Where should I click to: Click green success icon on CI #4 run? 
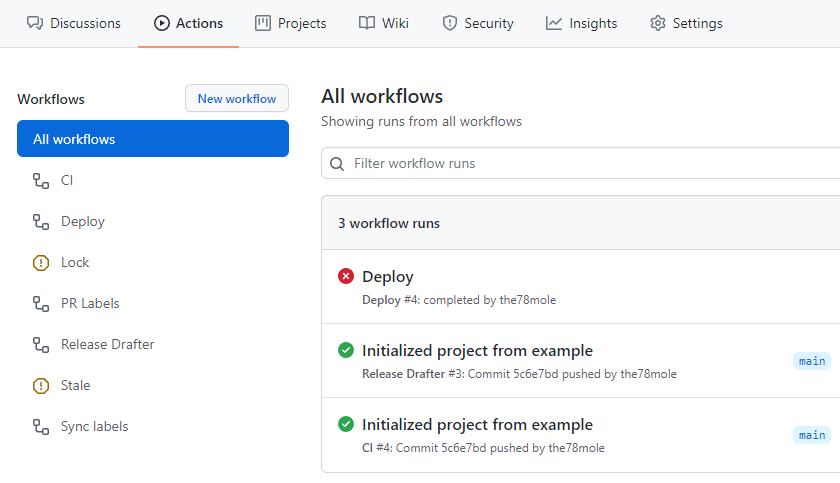346,424
